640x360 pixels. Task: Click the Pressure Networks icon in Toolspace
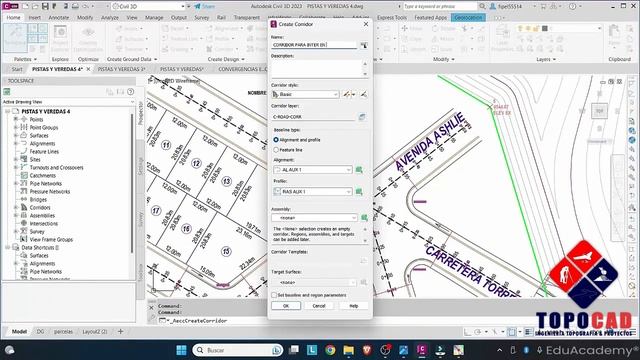click(24, 191)
